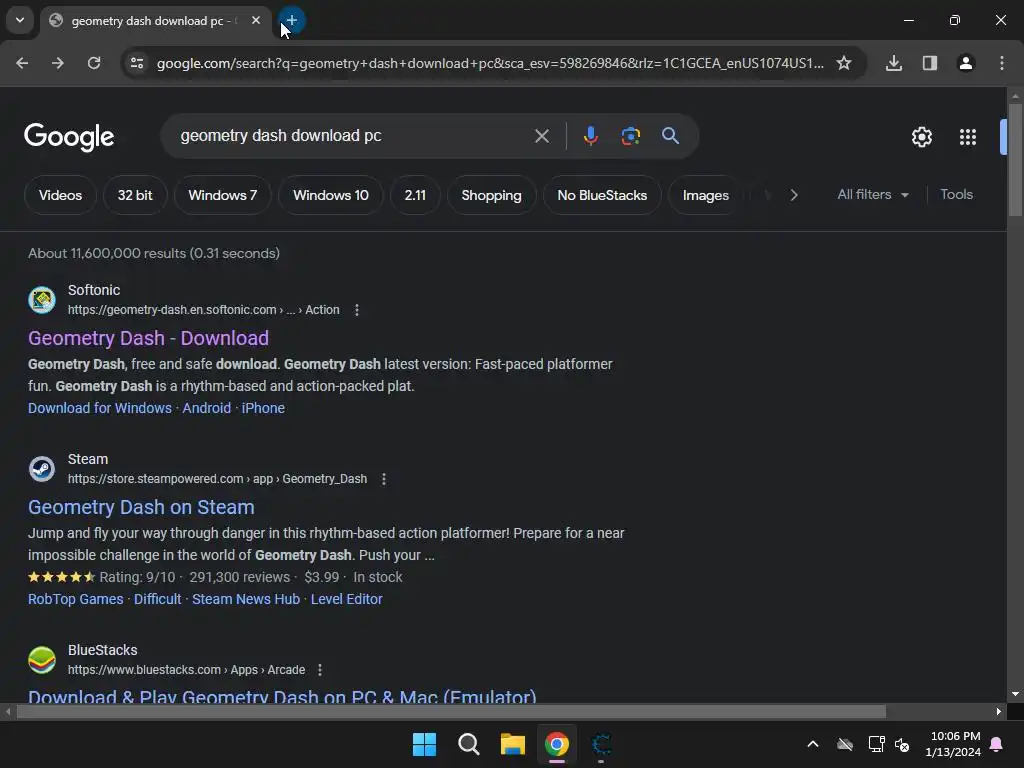This screenshot has height=768, width=1024.
Task: Open the Difficult sublink
Action: tap(157, 600)
